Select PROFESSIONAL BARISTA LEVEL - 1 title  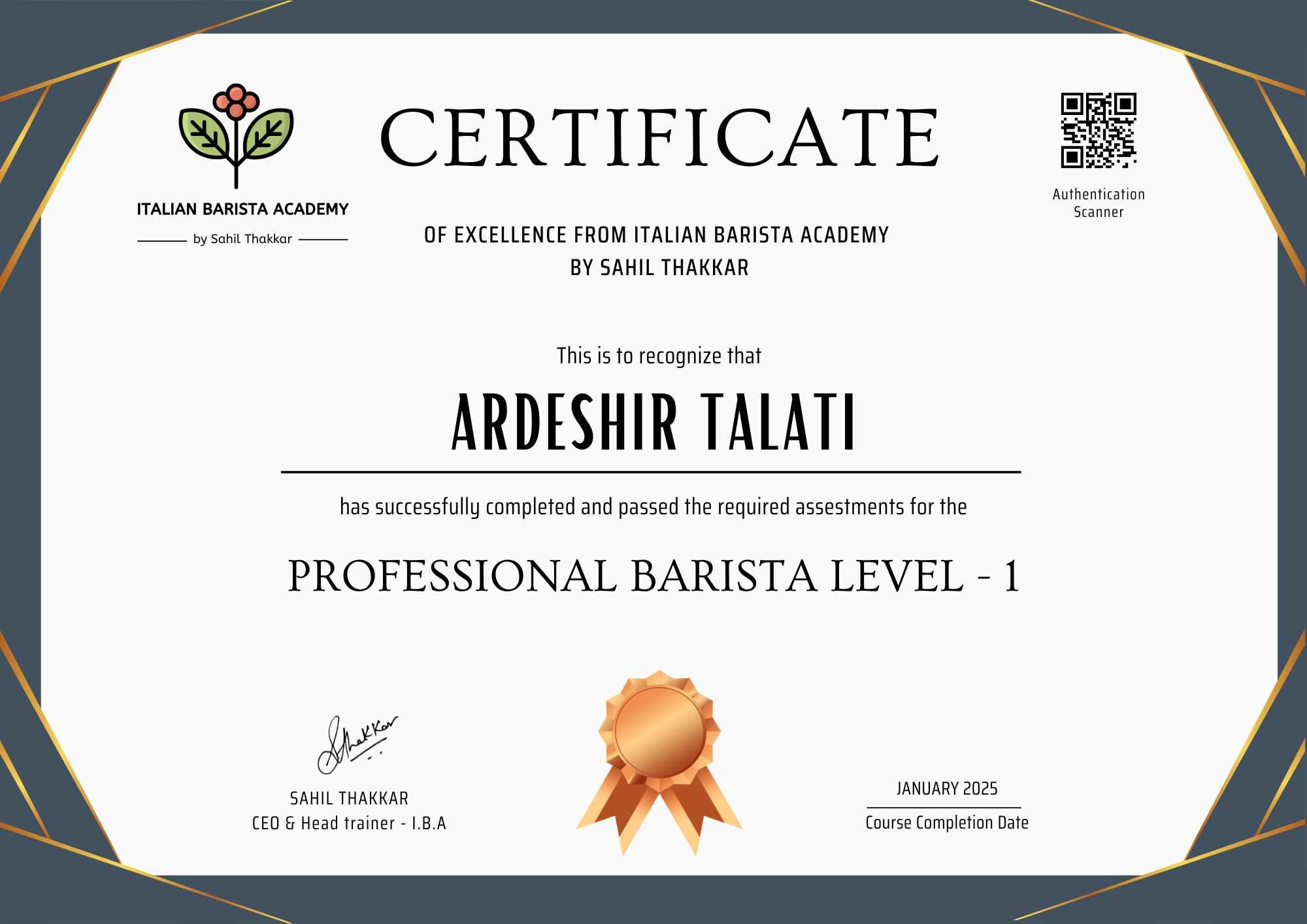(653, 576)
